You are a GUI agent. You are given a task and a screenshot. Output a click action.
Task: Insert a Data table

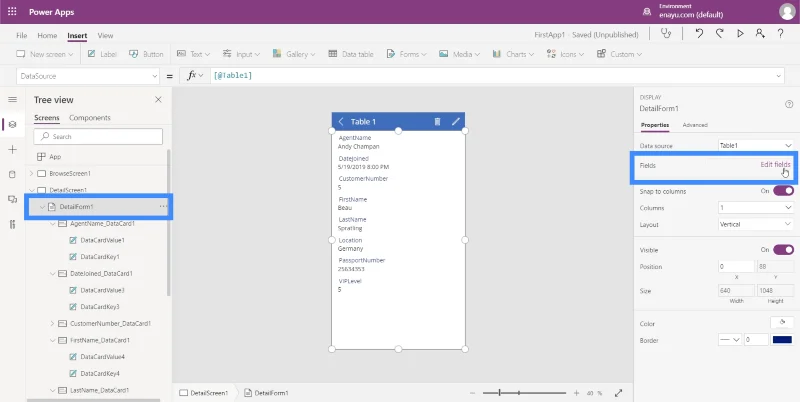(x=351, y=54)
